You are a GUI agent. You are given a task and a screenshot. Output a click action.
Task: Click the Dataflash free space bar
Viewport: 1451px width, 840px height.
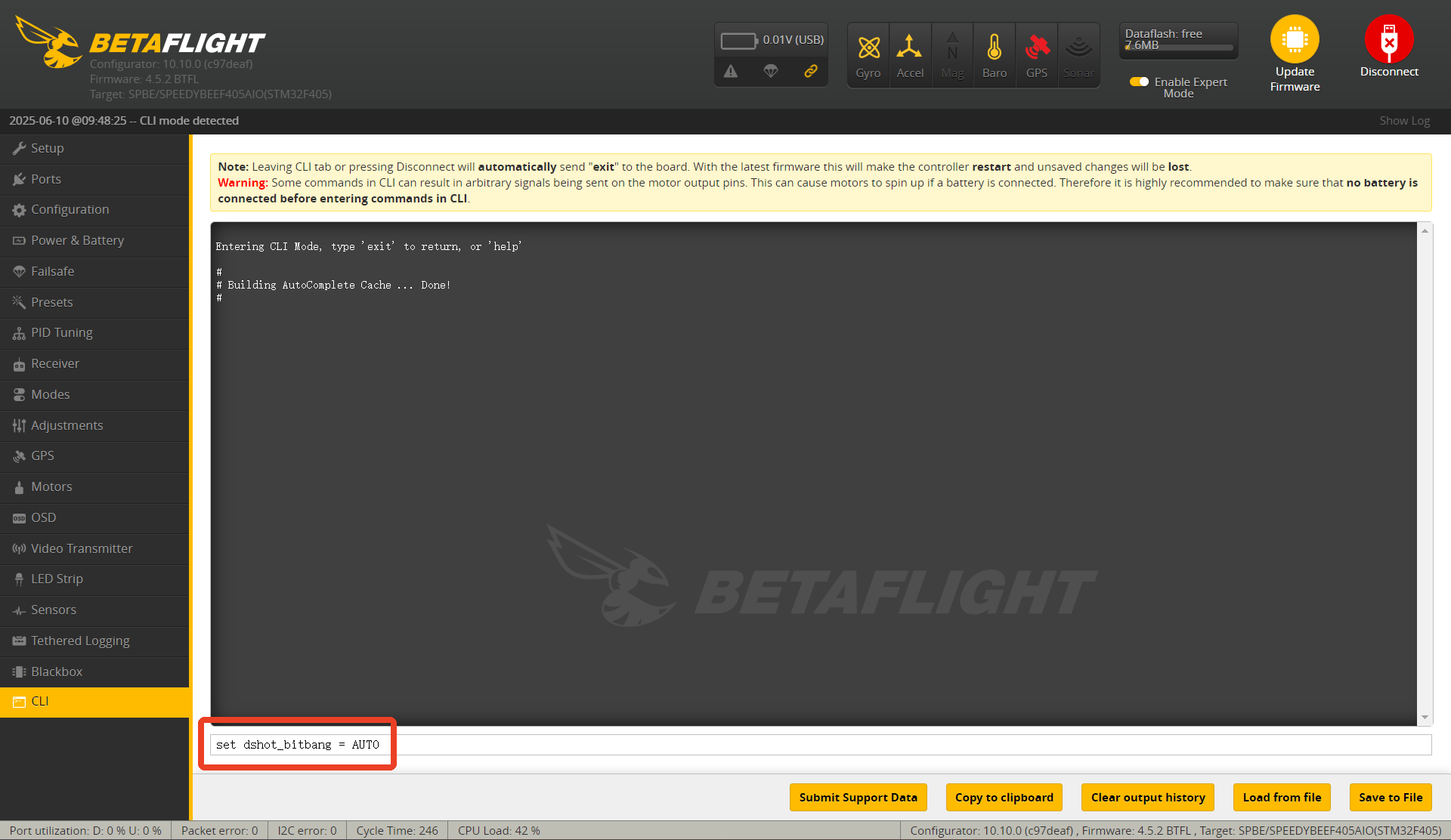(x=1178, y=48)
